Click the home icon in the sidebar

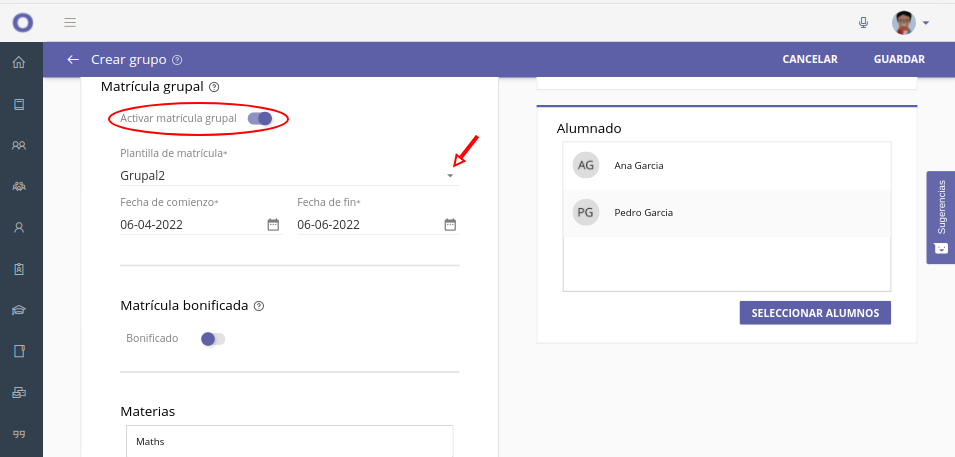click(18, 63)
